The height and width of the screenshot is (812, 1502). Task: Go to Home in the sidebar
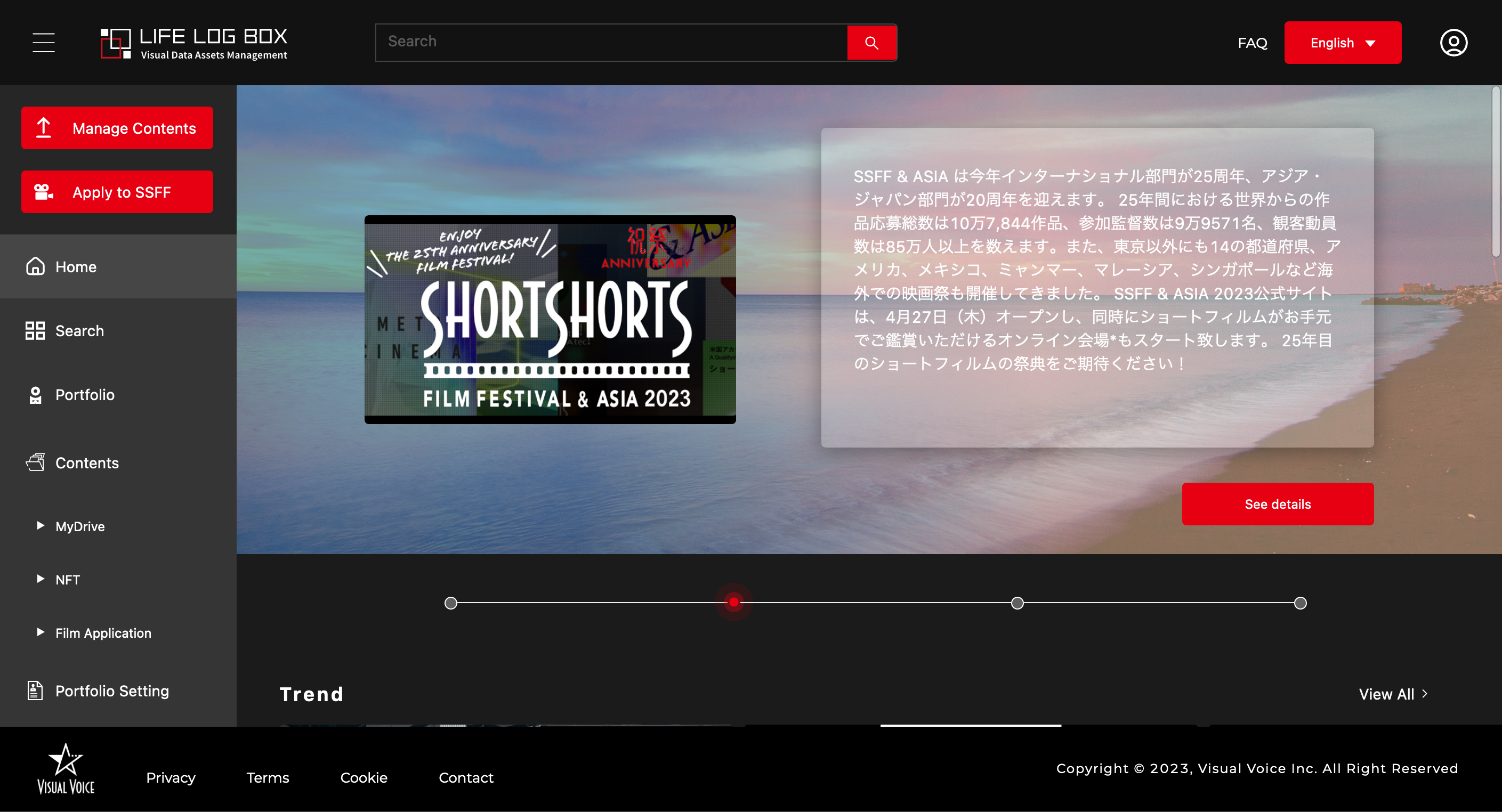118,266
